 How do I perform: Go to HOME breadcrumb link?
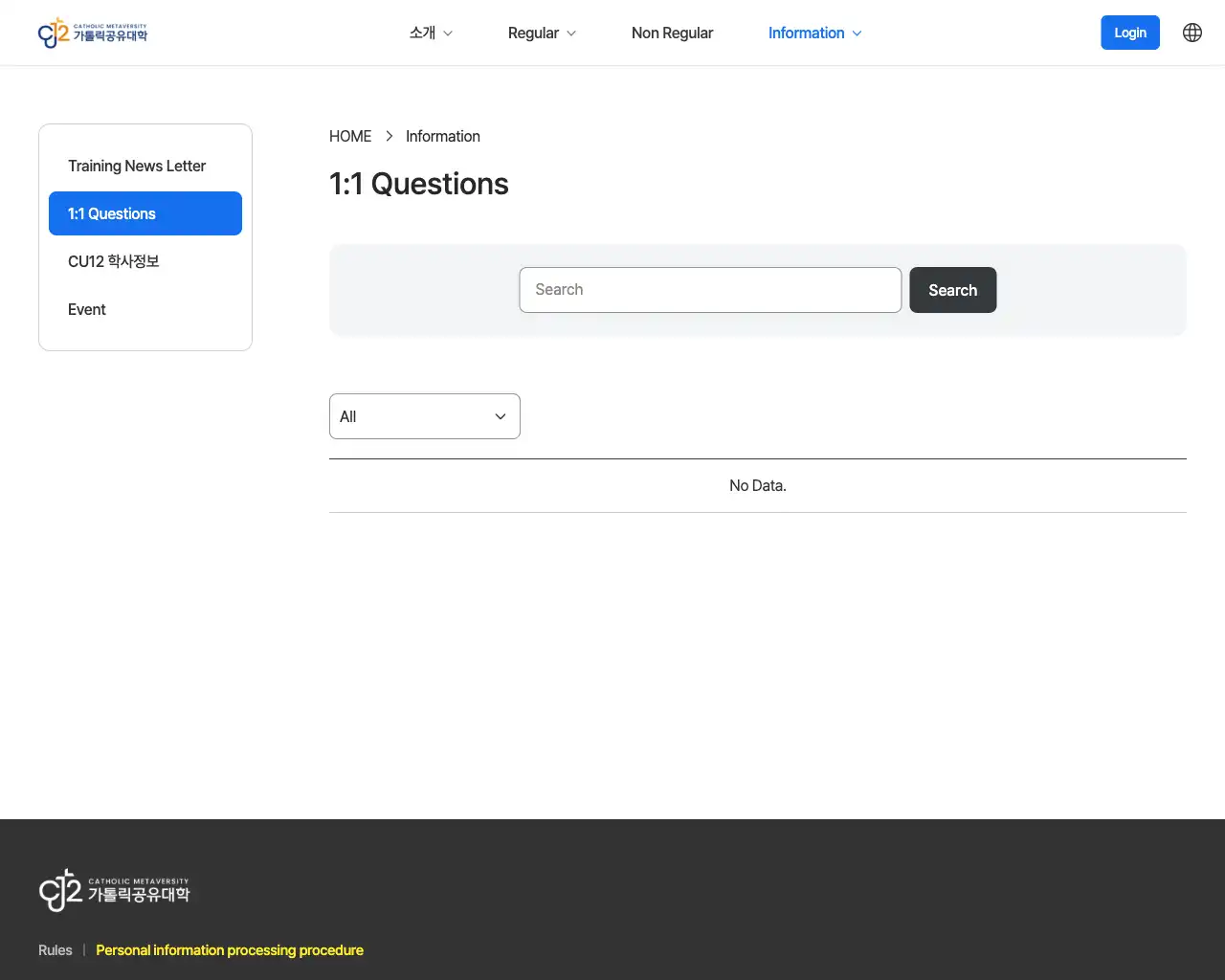point(350,136)
